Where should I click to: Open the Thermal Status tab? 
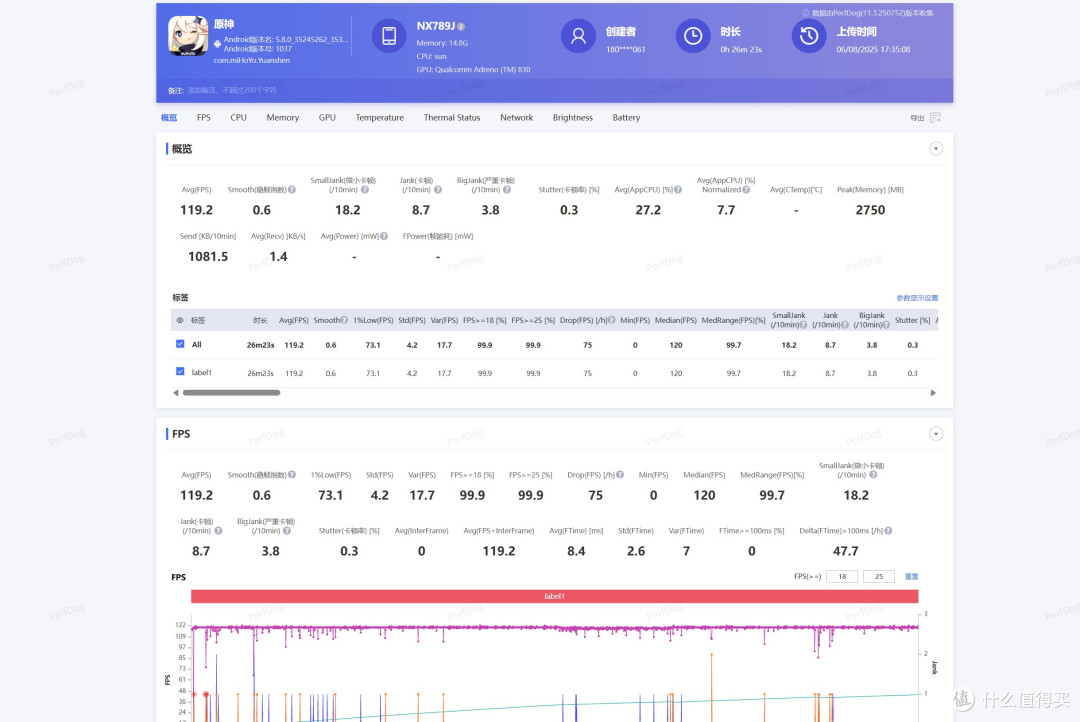click(452, 118)
